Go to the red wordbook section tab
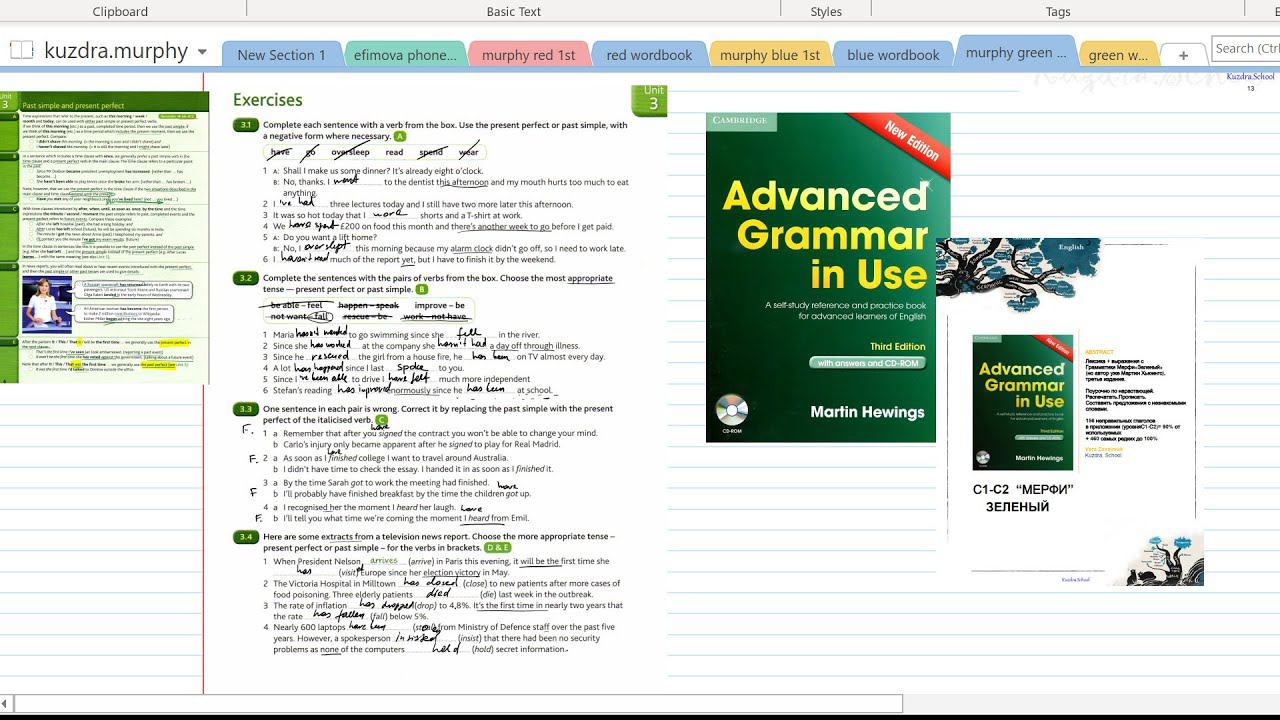Viewport: 1280px width, 720px height. (649, 55)
